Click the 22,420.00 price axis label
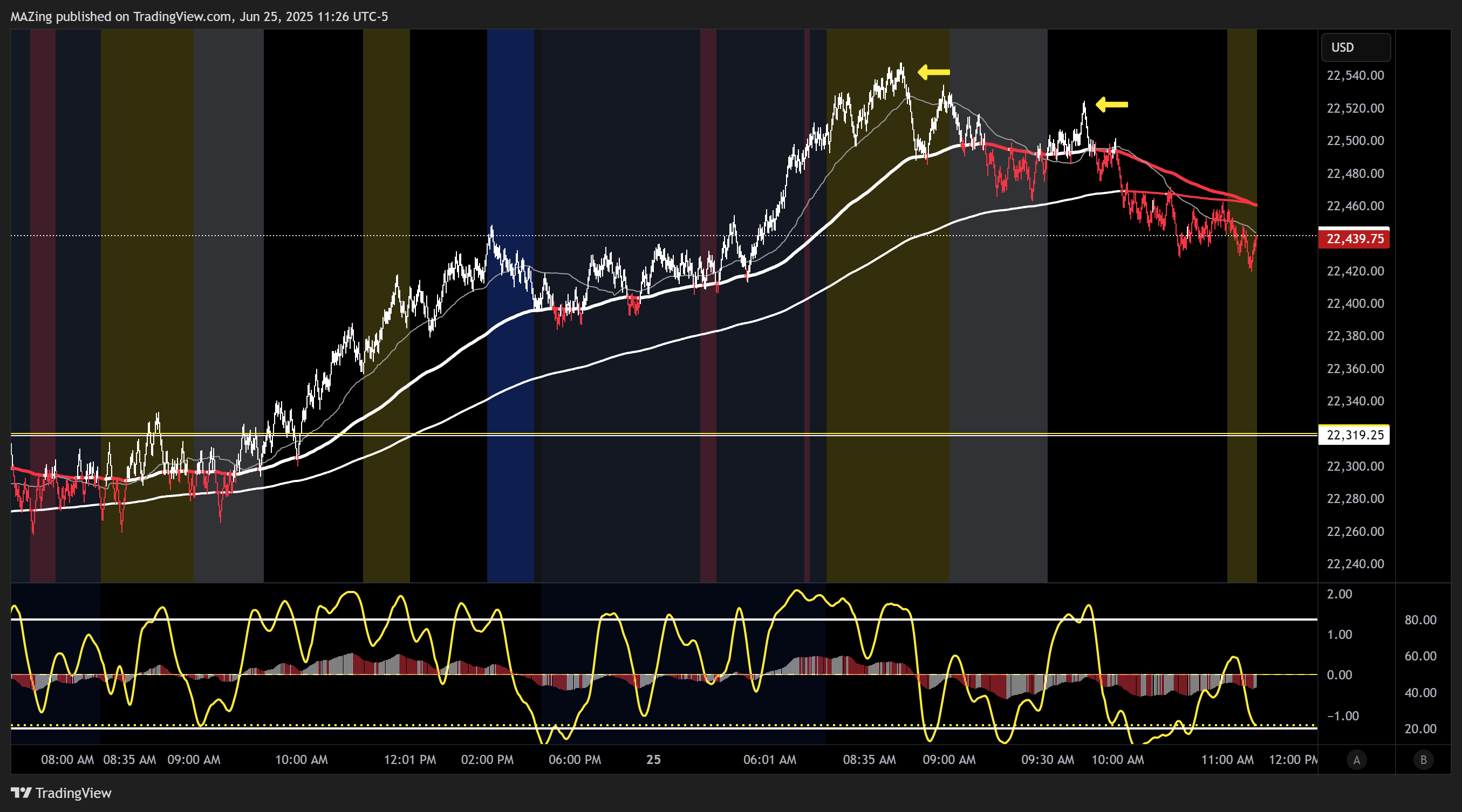The height and width of the screenshot is (812, 1462). click(x=1355, y=271)
